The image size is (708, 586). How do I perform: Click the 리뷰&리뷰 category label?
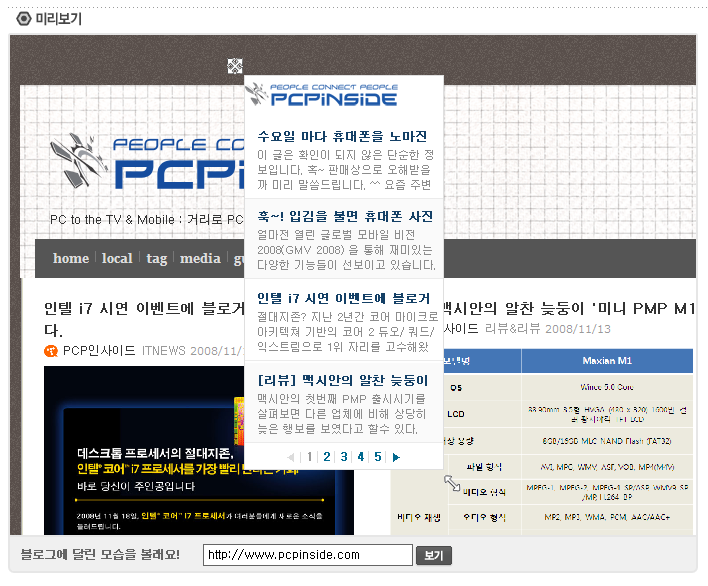pos(512,329)
